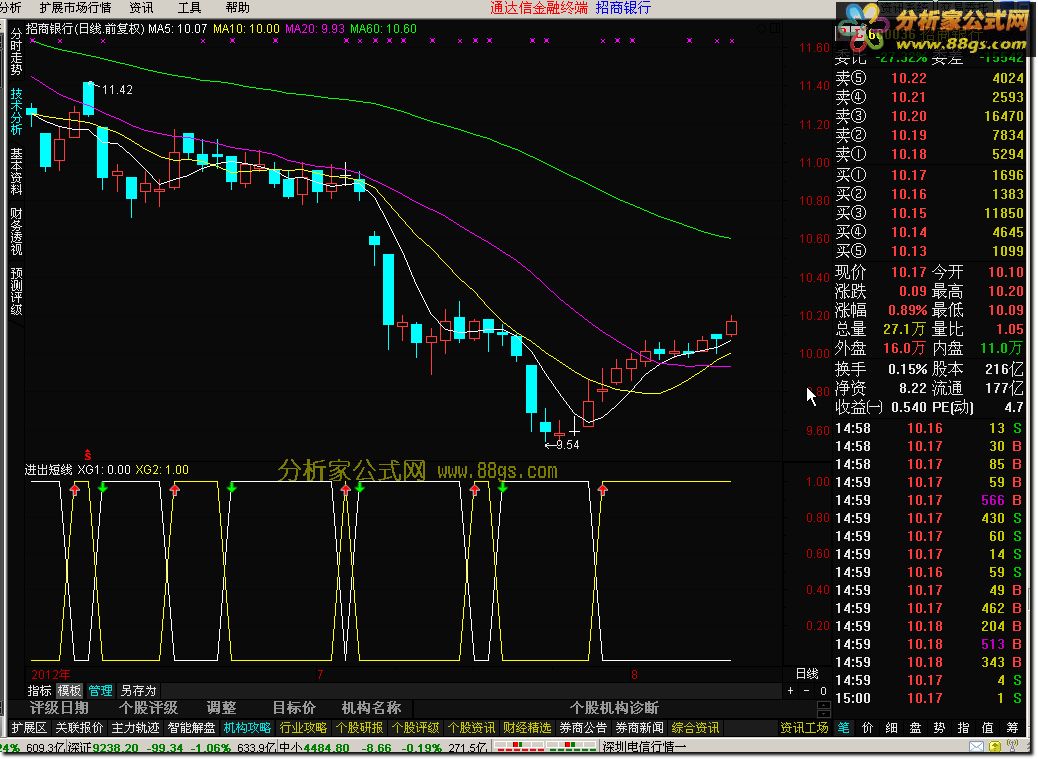Screen dimensions: 1038x759
Task: Open the 个股资讯 tab
Action: tap(471, 728)
